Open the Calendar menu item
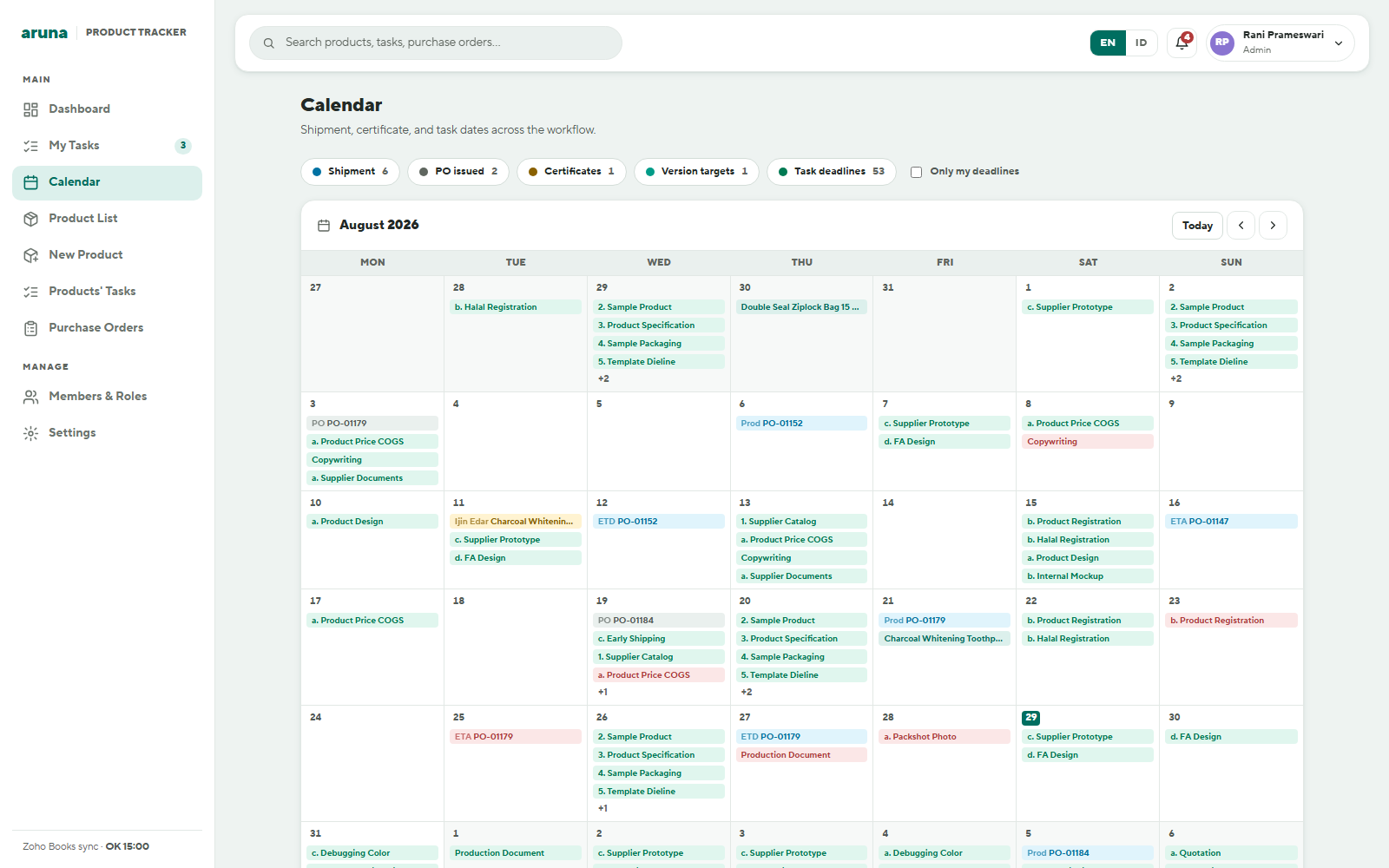This screenshot has width=1389, height=868. tap(107, 182)
